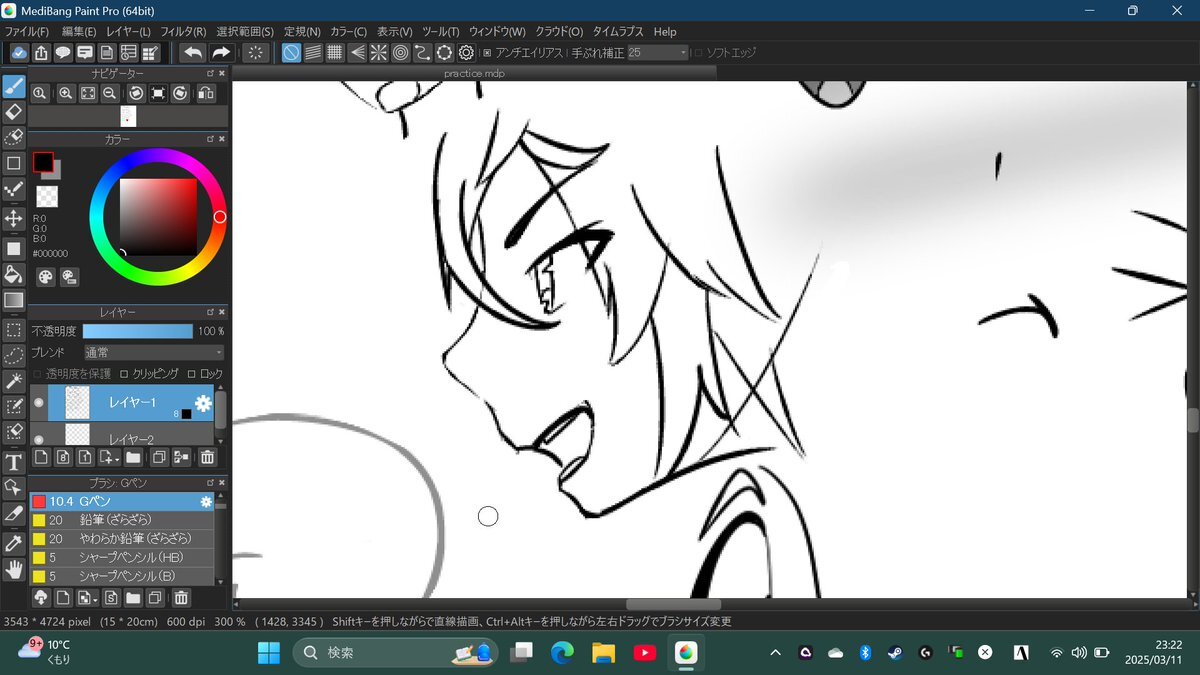This screenshot has width=1200, height=675.
Task: Select the Bucket fill tool
Action: [x=14, y=273]
